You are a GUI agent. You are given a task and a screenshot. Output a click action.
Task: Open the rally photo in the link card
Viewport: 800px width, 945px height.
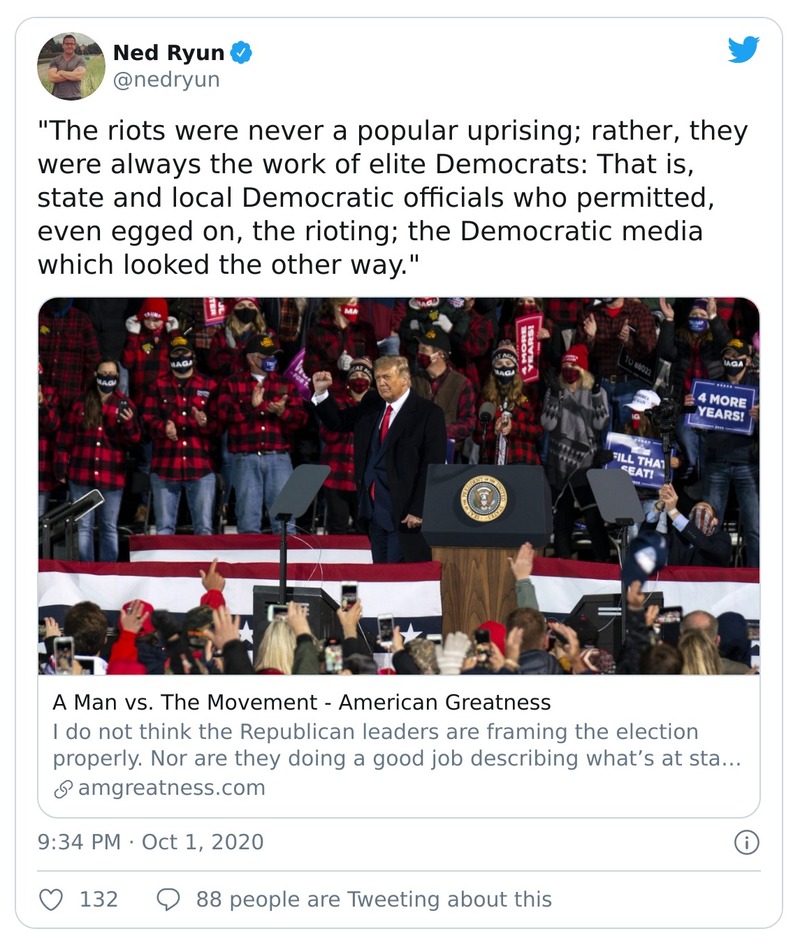coord(398,485)
